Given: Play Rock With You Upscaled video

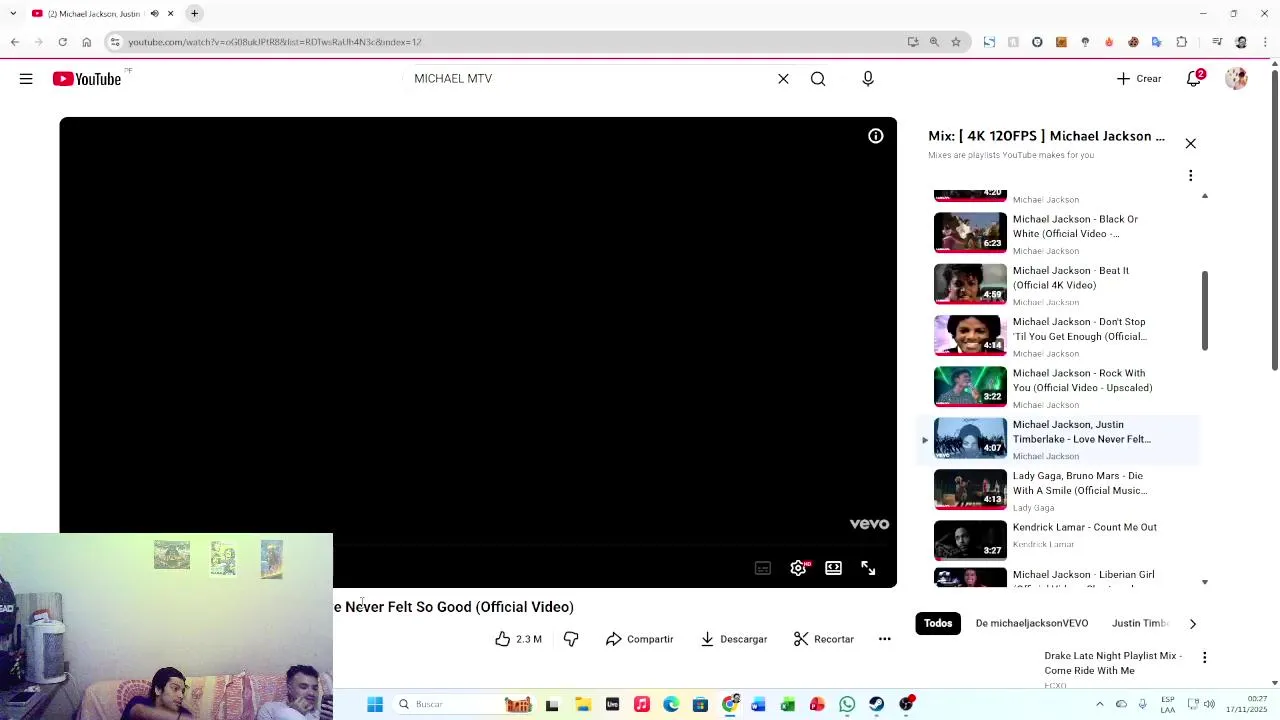Looking at the screenshot, I should (x=1060, y=387).
